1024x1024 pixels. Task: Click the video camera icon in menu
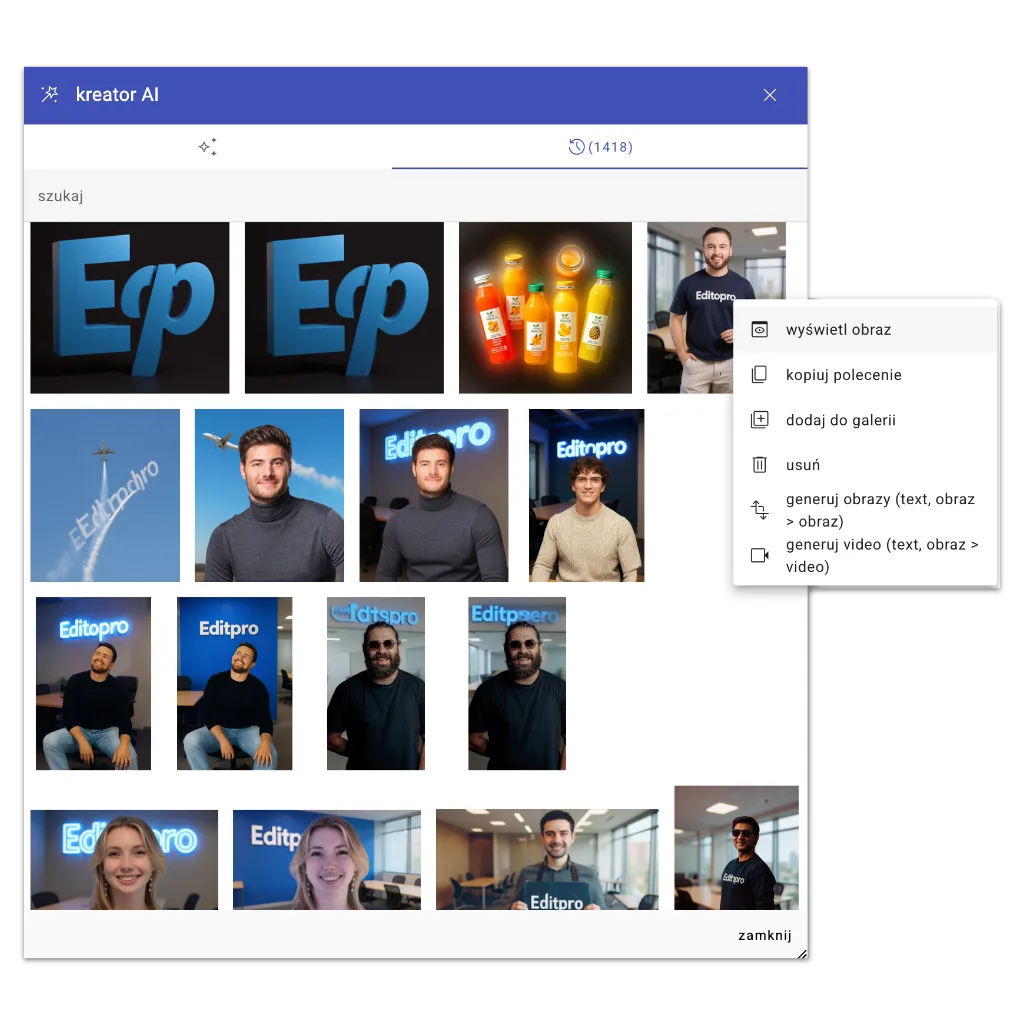[760, 555]
